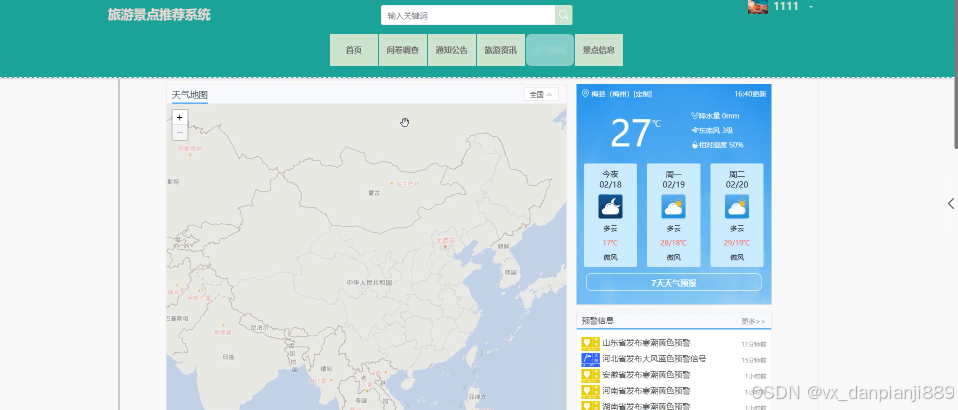Image resolution: width=958 pixels, height=410 pixels.
Task: Click the 天气地图 panel heading
Action: [x=189, y=95]
